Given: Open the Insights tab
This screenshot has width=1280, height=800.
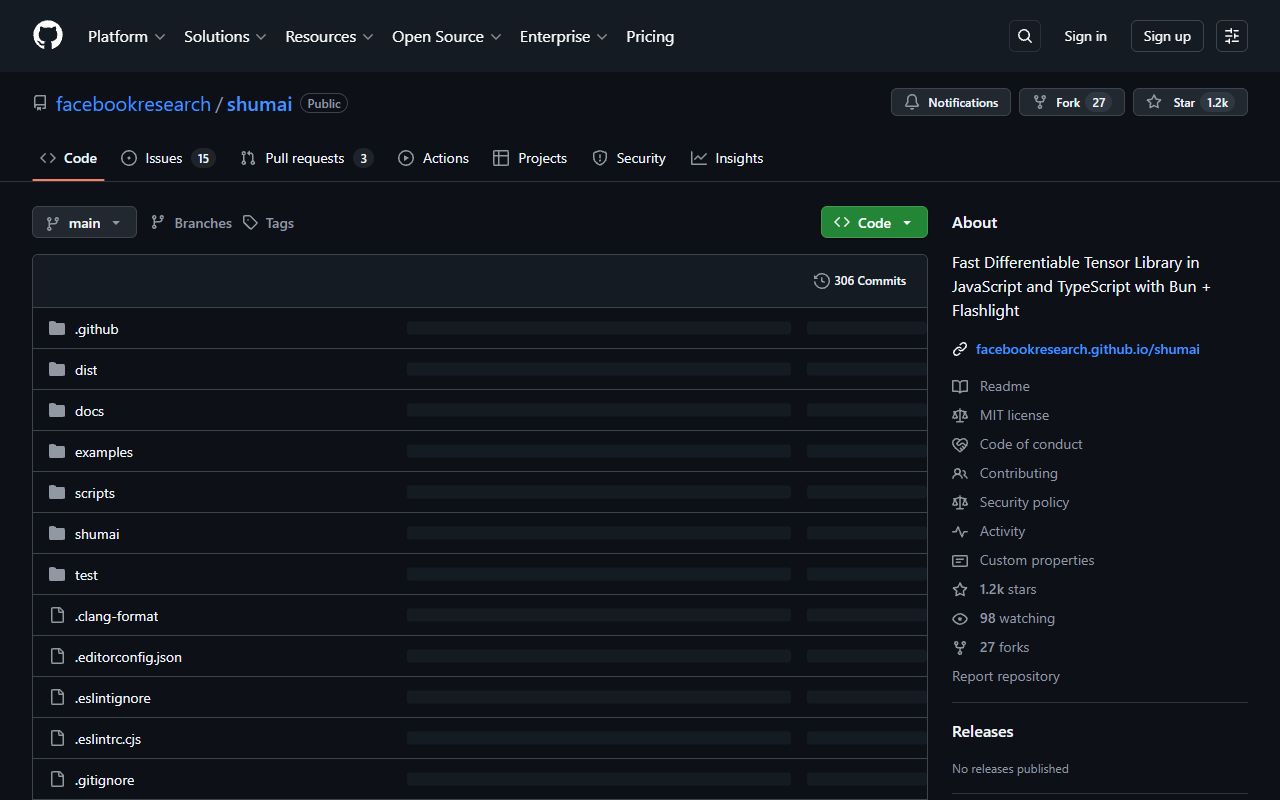Looking at the screenshot, I should (738, 158).
